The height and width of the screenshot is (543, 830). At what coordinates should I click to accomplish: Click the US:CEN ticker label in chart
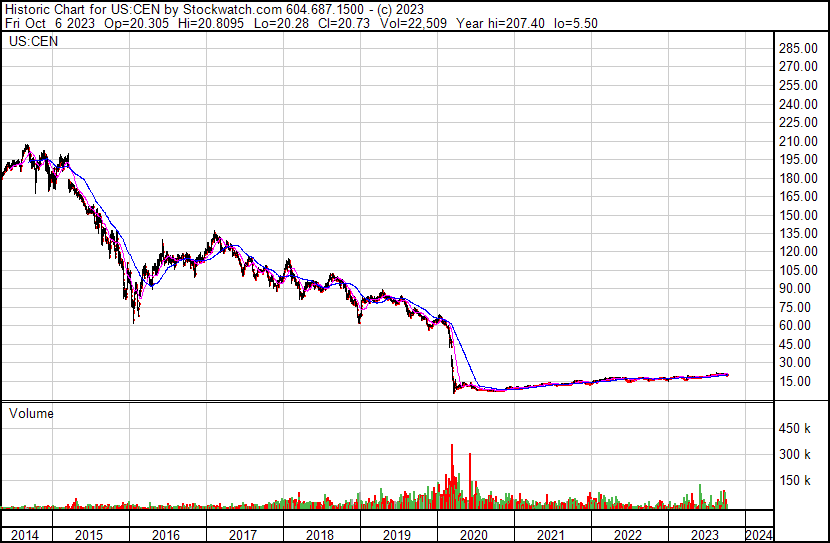click(33, 41)
